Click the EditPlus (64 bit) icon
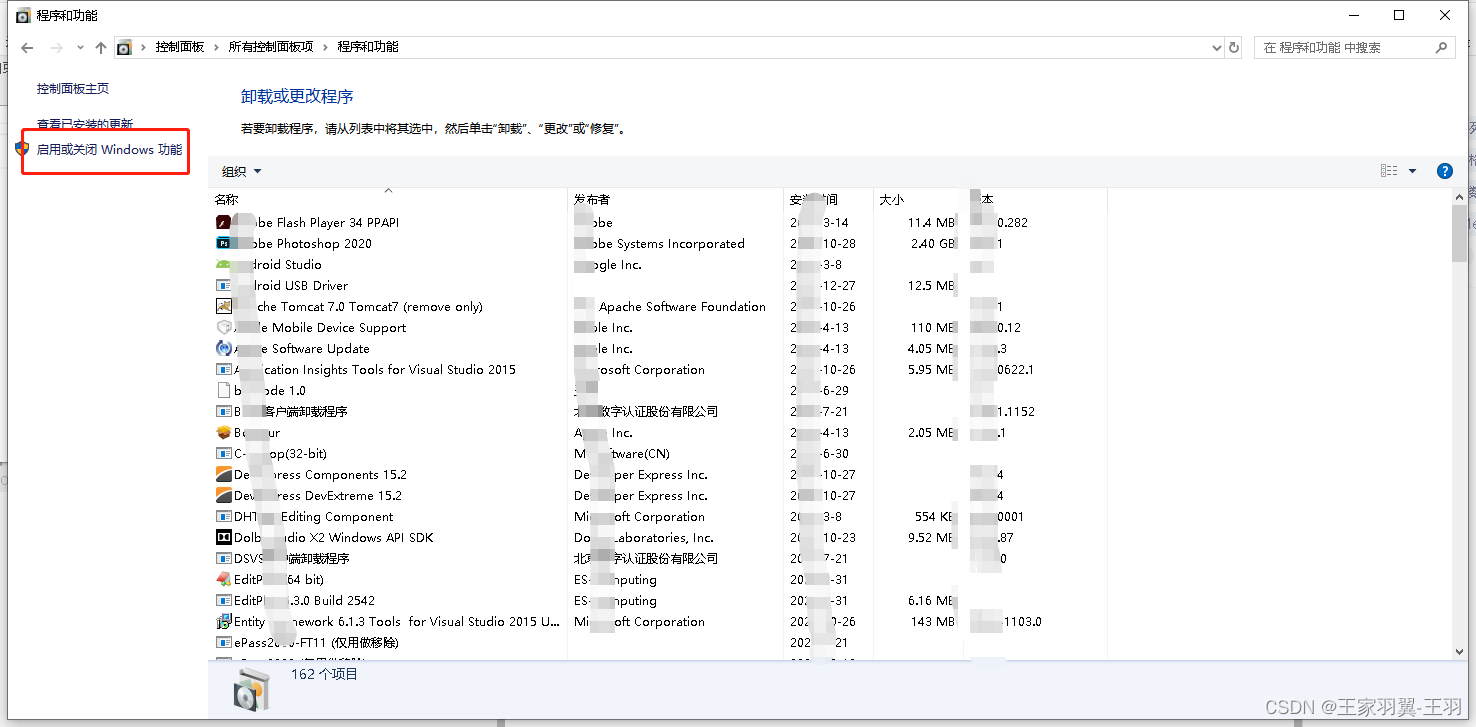1476x727 pixels. pyautogui.click(x=224, y=580)
